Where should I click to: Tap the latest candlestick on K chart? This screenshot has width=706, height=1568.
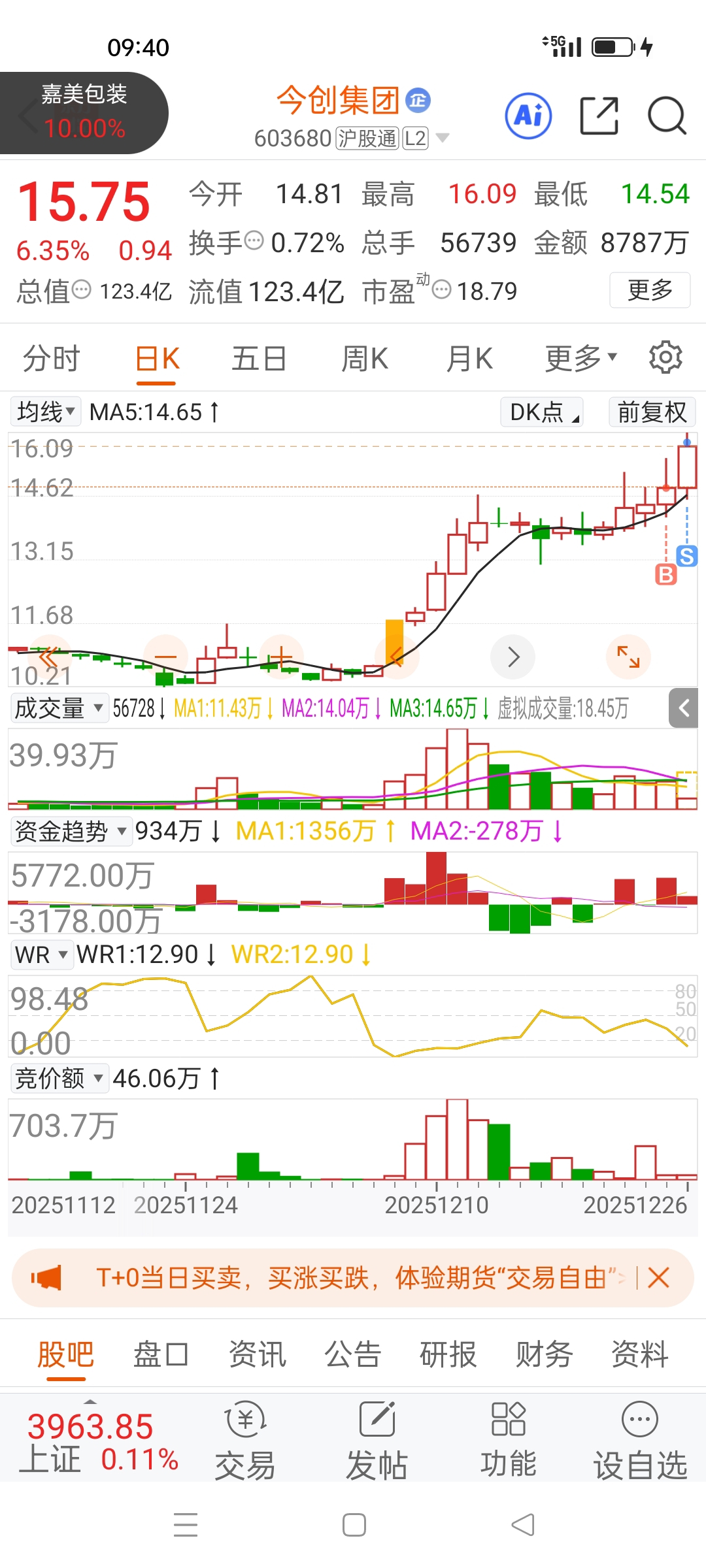coord(687,466)
